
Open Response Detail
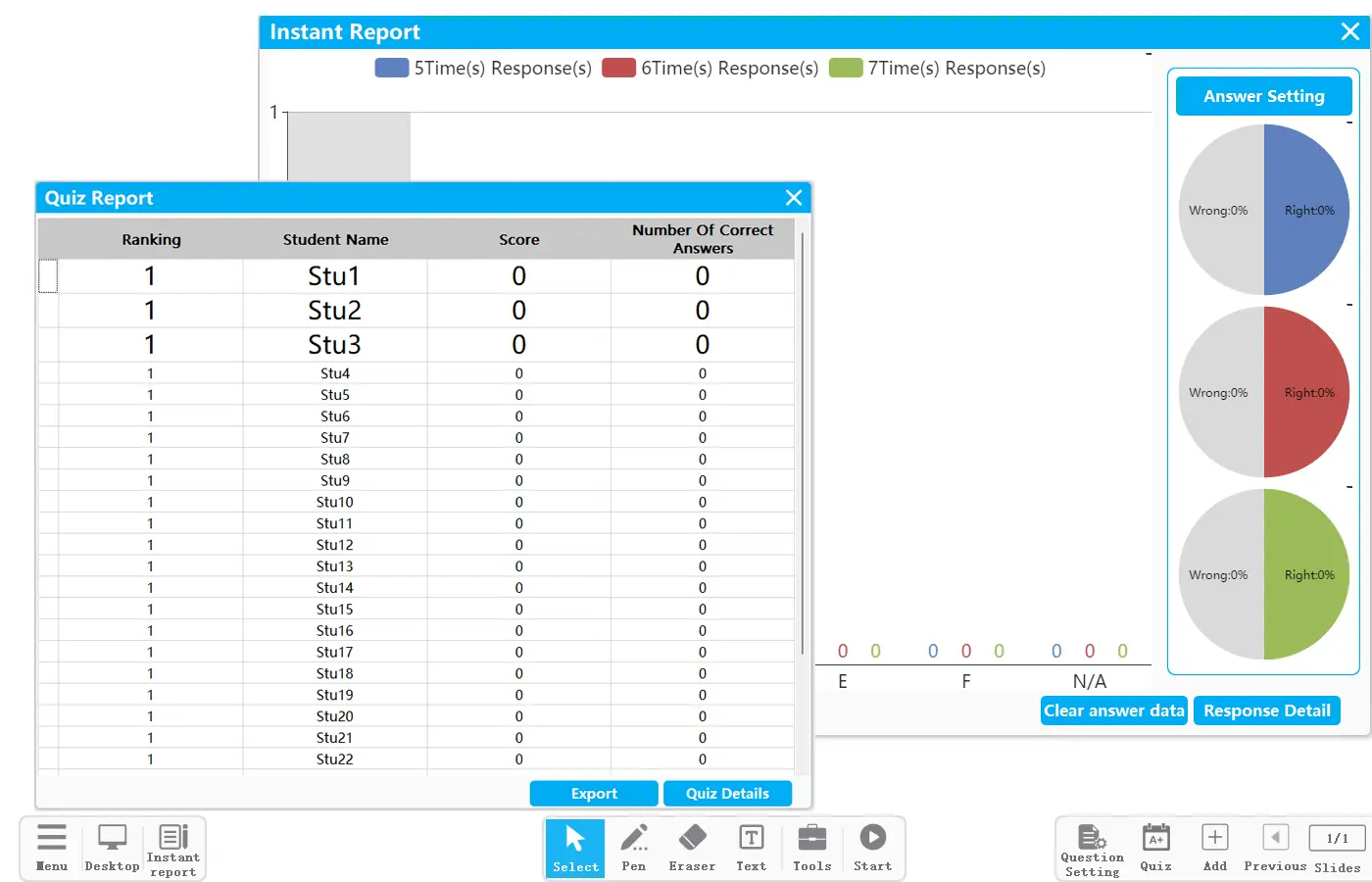point(1267,710)
